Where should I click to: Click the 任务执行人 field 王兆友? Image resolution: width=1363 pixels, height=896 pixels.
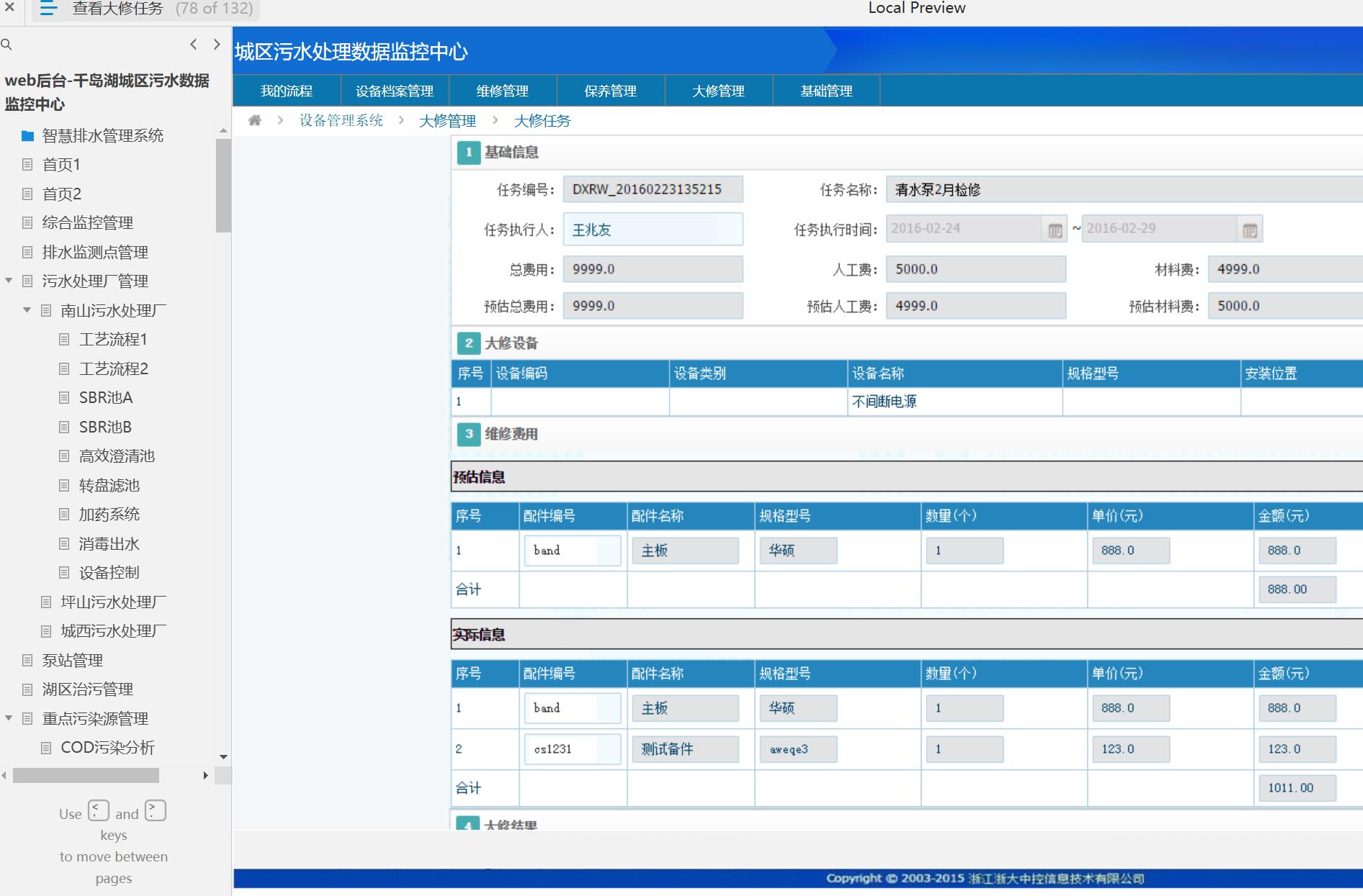(x=653, y=230)
